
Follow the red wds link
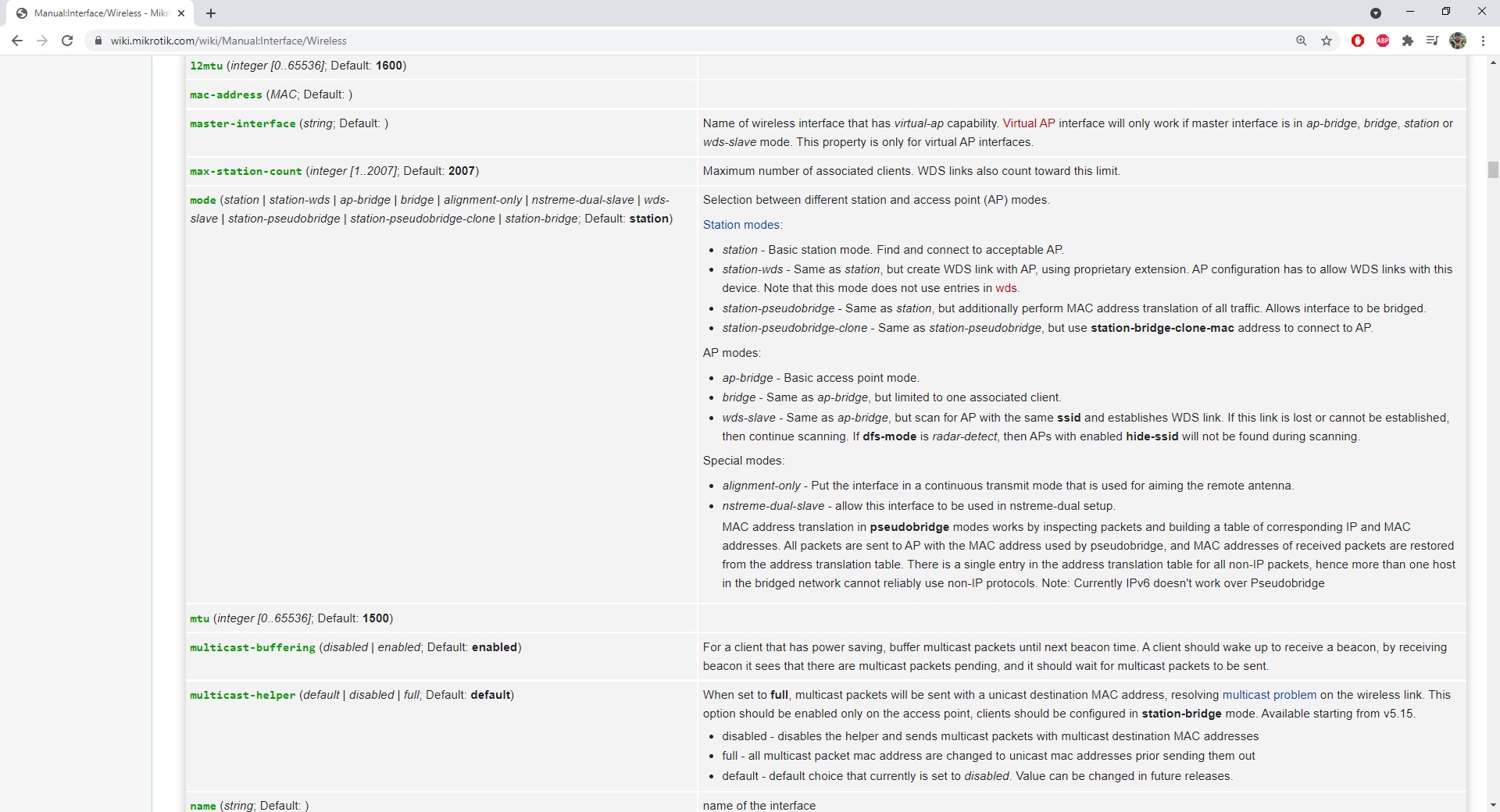(x=1006, y=288)
